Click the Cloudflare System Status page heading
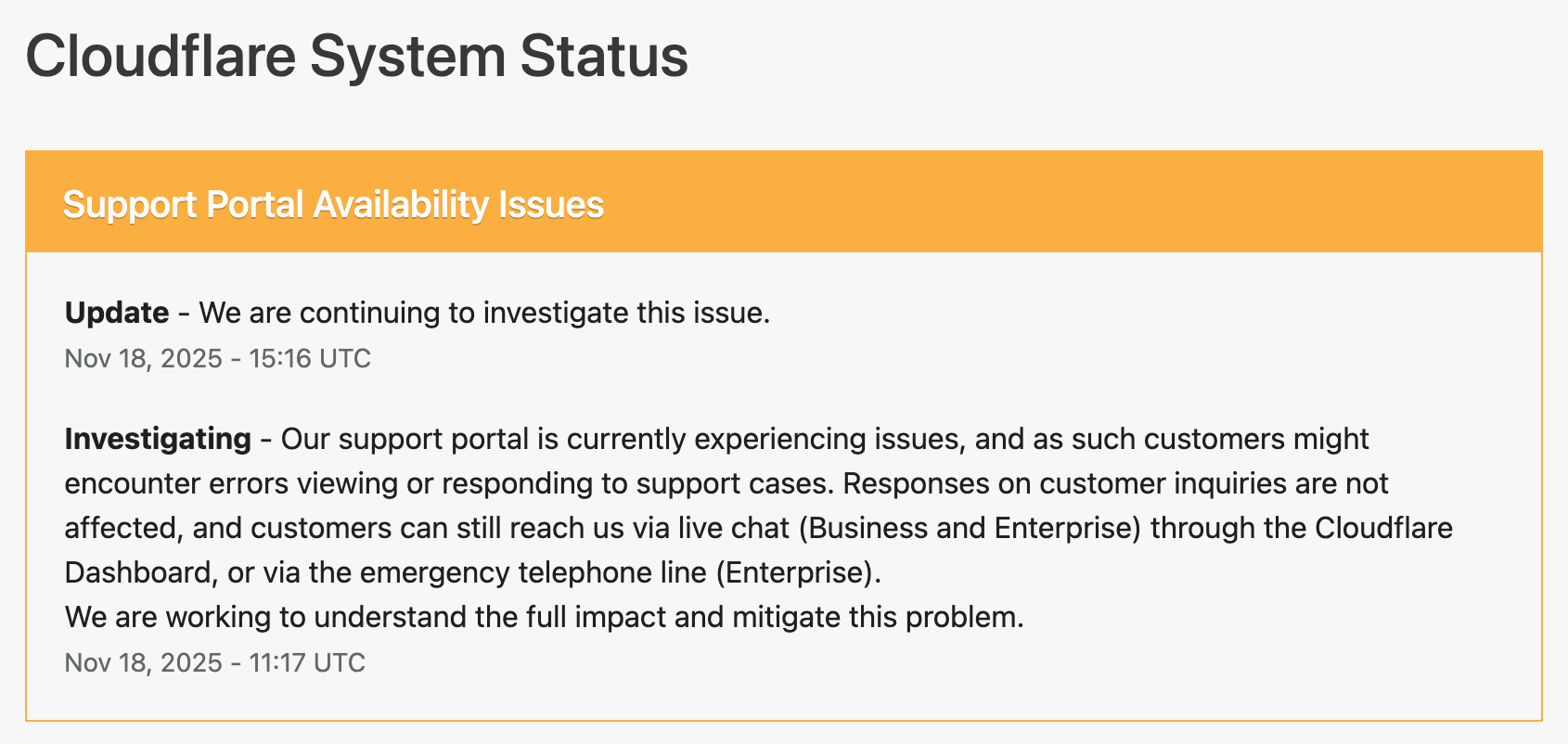This screenshot has height=744, width=1568. pyautogui.click(x=356, y=56)
